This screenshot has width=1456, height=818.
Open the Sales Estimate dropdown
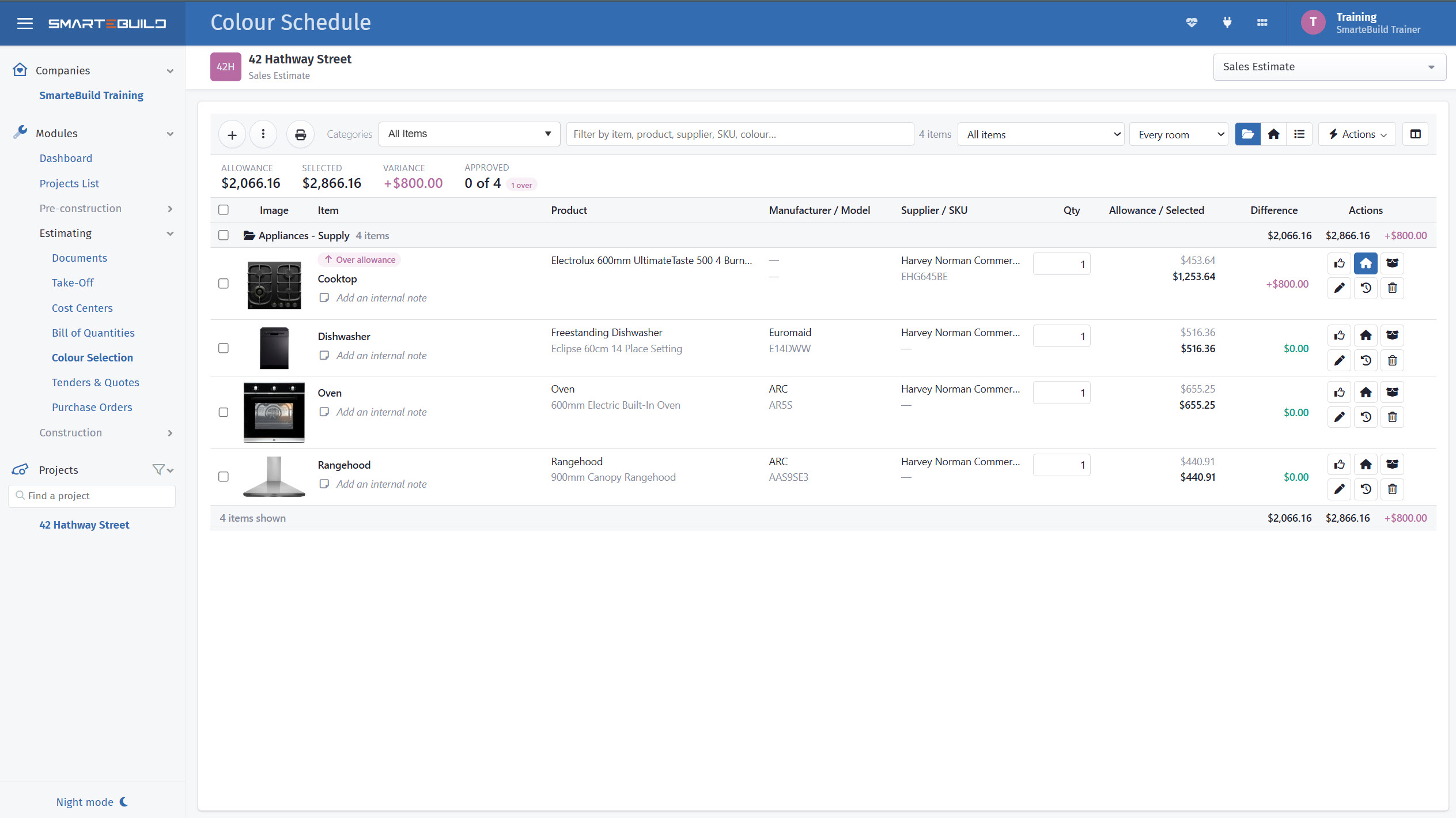coord(1329,67)
